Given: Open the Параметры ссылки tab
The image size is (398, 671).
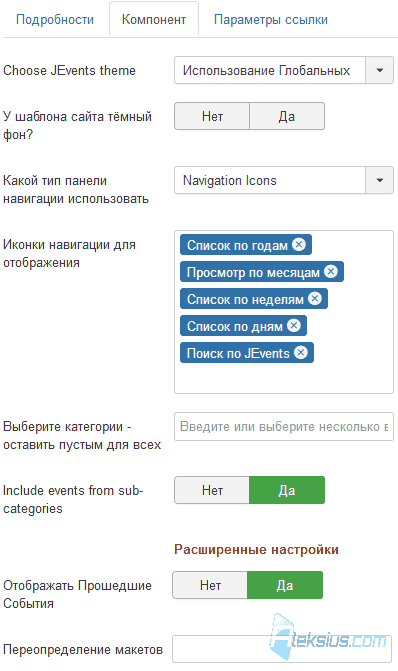Looking at the screenshot, I should click(271, 20).
